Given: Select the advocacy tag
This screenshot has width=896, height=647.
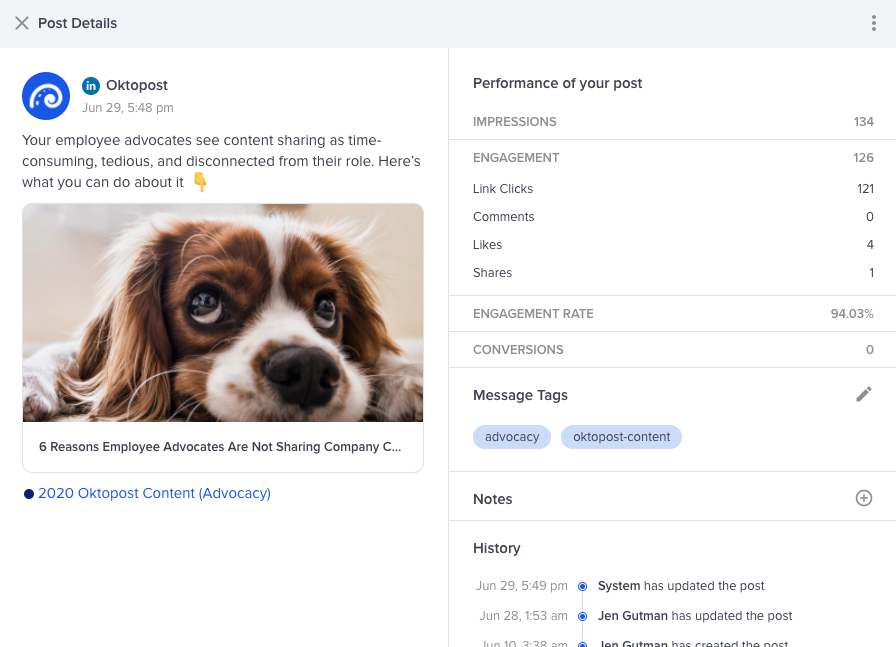Looking at the screenshot, I should coord(512,437).
